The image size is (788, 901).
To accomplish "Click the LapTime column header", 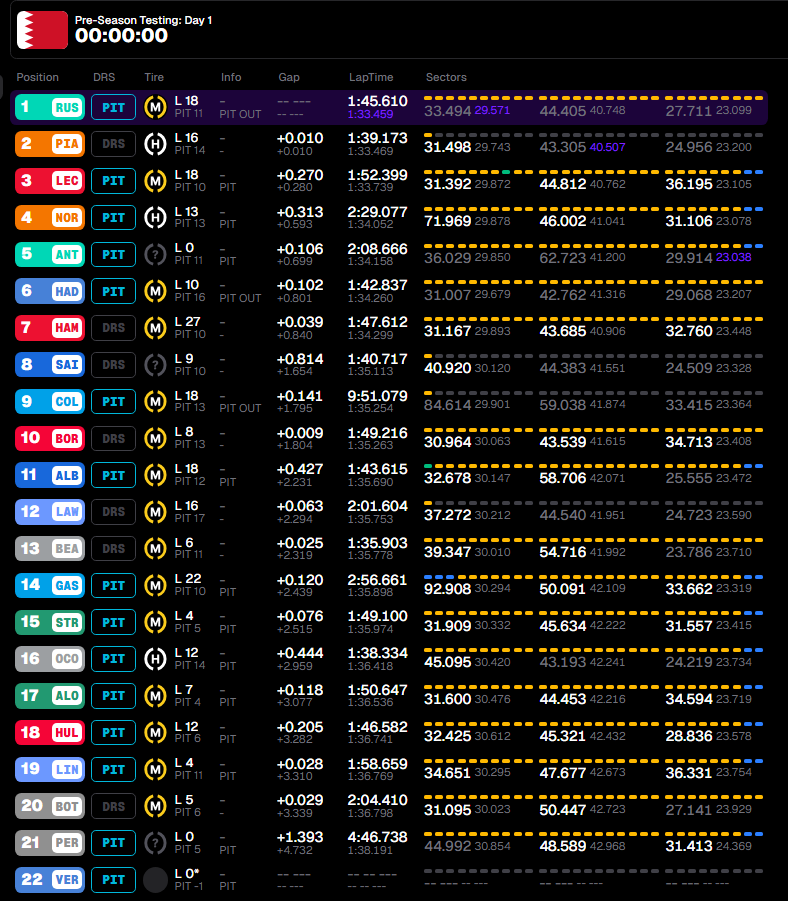I will tap(371, 77).
